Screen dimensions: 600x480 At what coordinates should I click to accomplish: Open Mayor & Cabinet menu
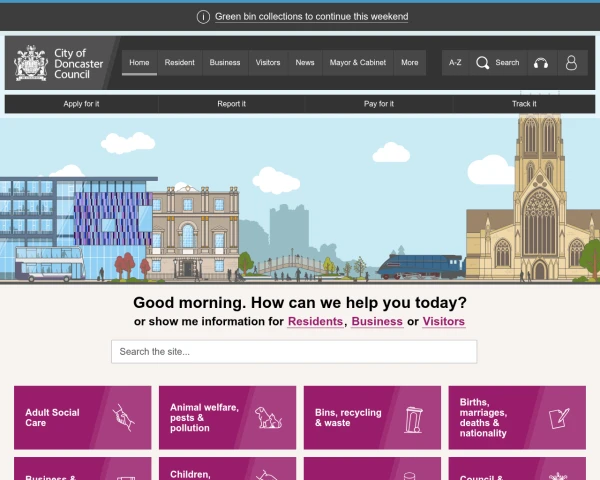point(358,63)
